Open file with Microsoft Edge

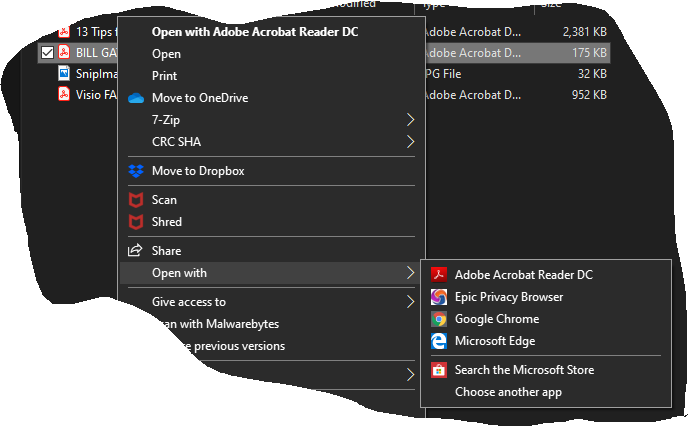[495, 341]
